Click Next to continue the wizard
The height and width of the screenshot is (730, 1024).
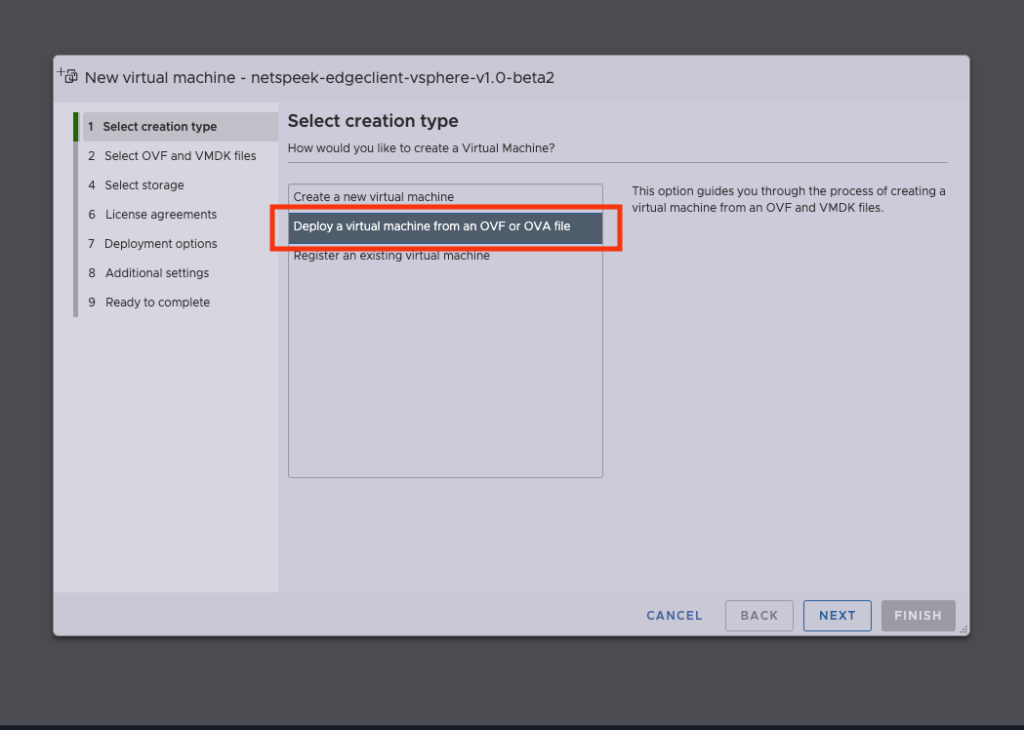pyautogui.click(x=837, y=616)
